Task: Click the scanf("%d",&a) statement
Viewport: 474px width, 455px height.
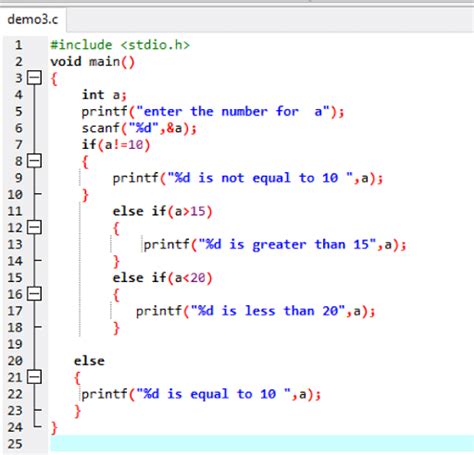Action: [x=139, y=128]
